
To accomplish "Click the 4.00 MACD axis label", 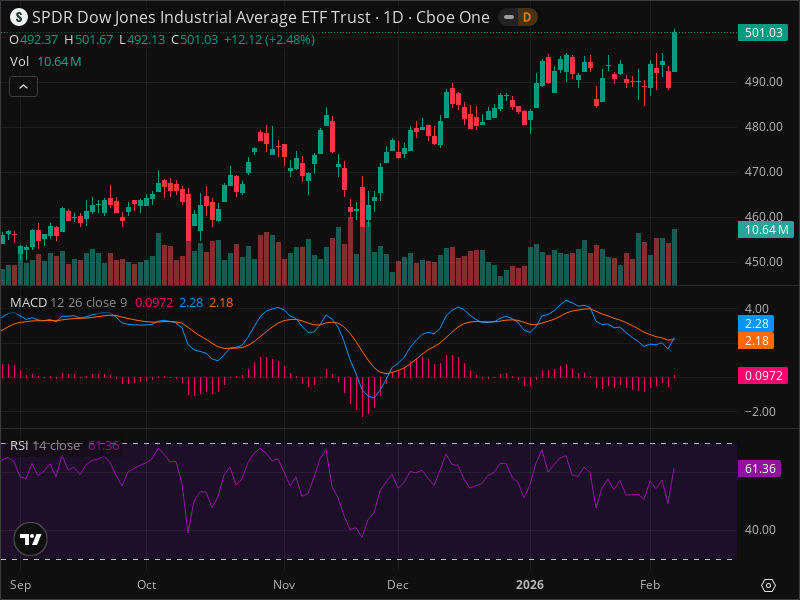I will click(757, 309).
